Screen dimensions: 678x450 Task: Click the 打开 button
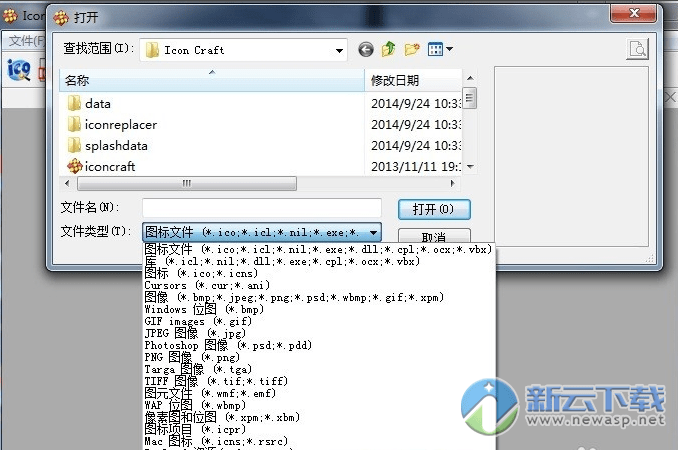coord(434,210)
